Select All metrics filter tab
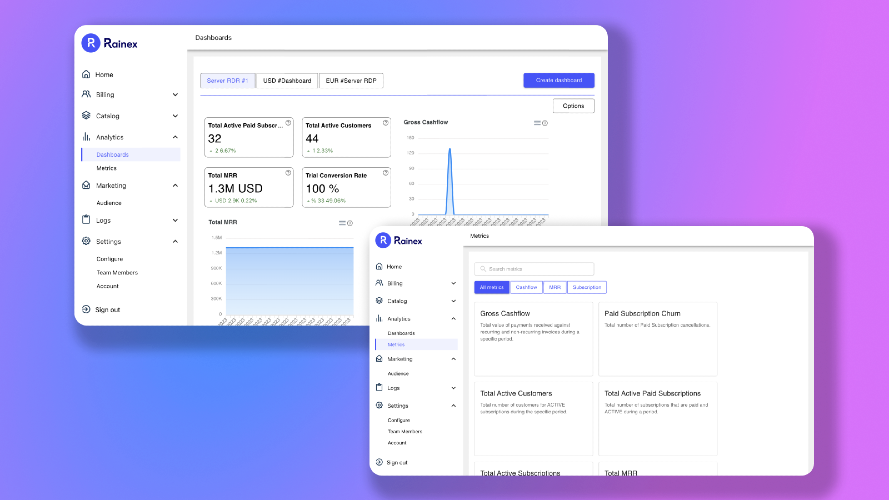This screenshot has width=889, height=500. [x=492, y=287]
